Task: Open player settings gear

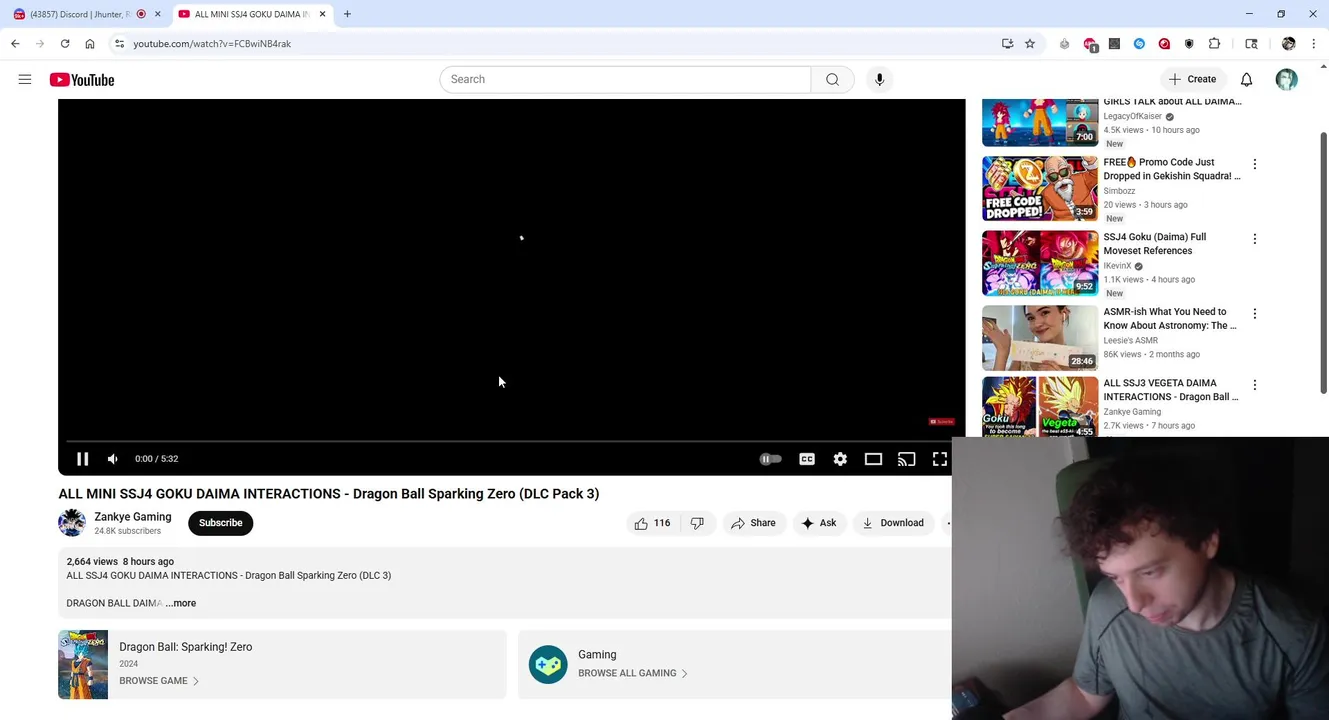Action: point(840,459)
